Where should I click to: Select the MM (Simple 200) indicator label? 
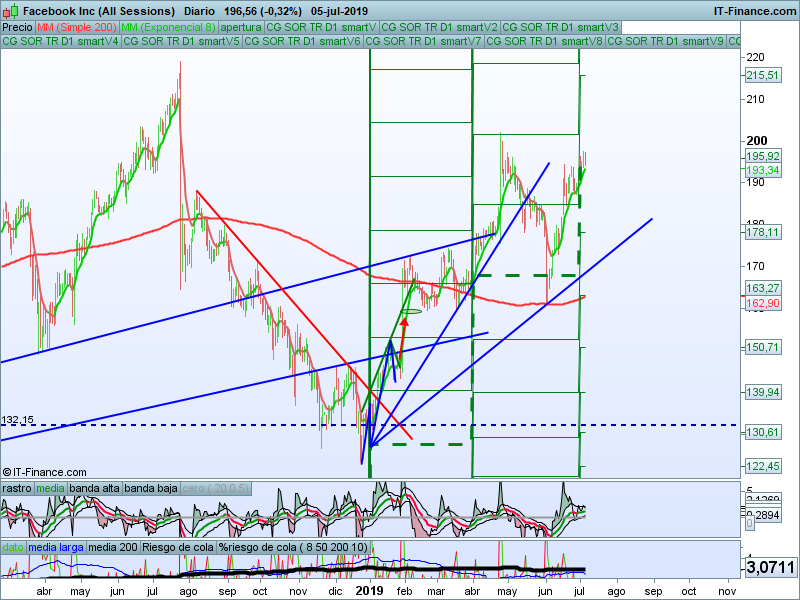coord(77,27)
